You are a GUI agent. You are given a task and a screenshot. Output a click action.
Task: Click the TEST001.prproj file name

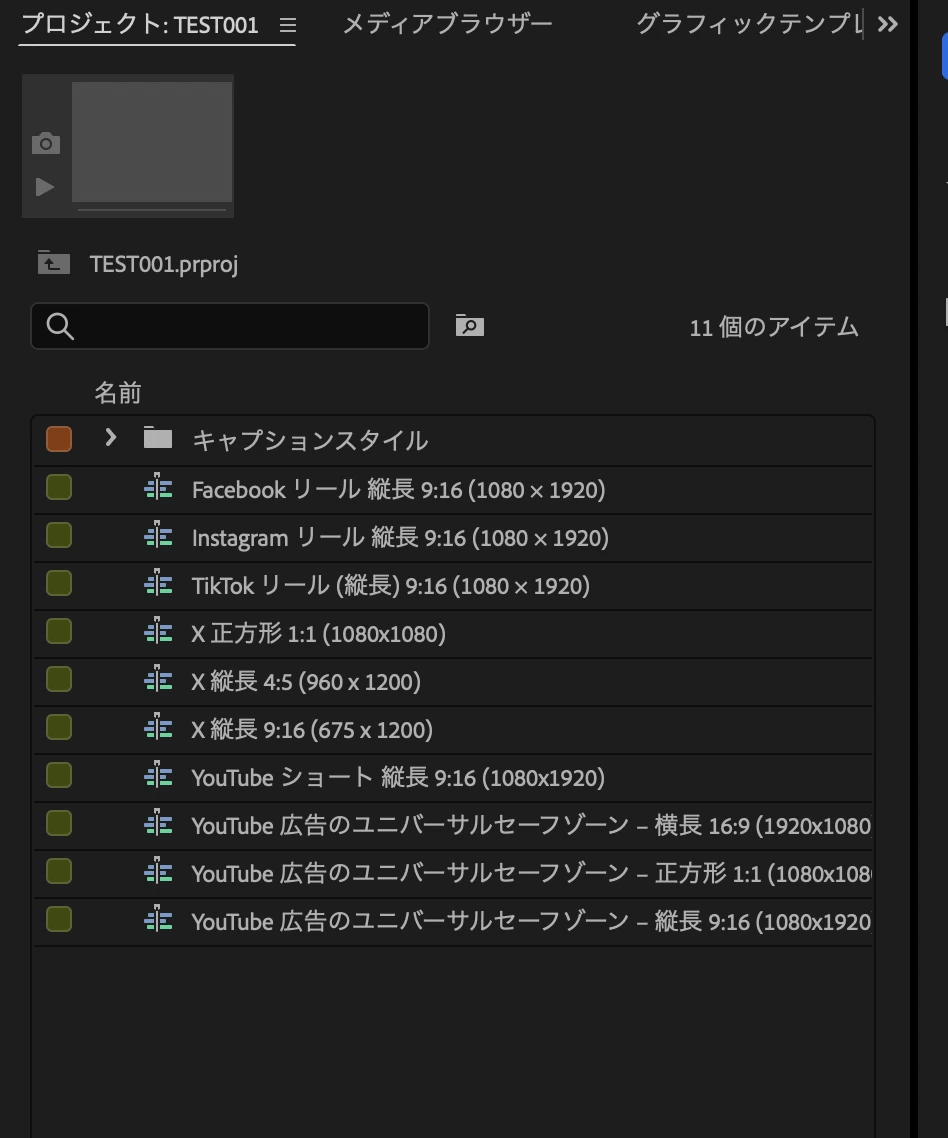tap(164, 264)
